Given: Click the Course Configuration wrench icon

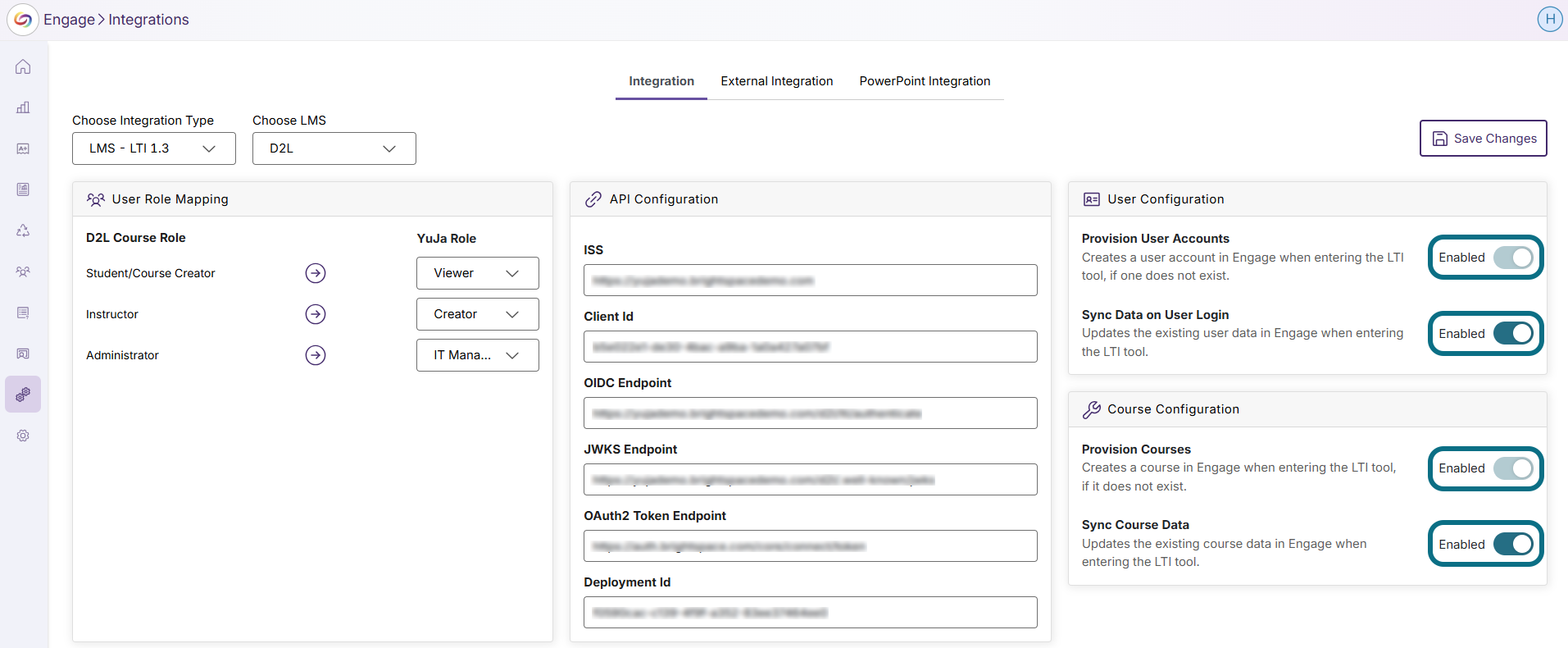Looking at the screenshot, I should [1092, 409].
